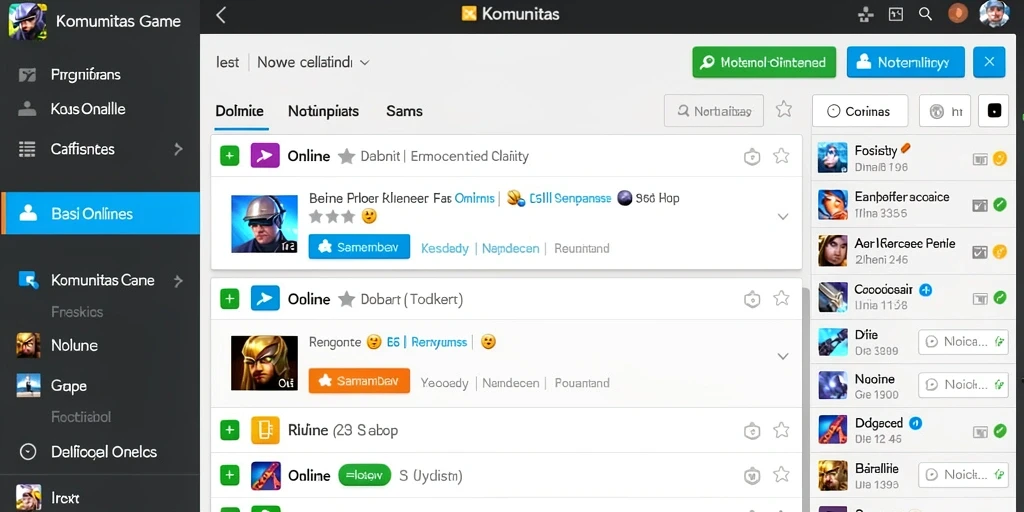The image size is (1024, 512).
Task: Toggle the star next to Norbaitxag search
Action: (x=784, y=110)
